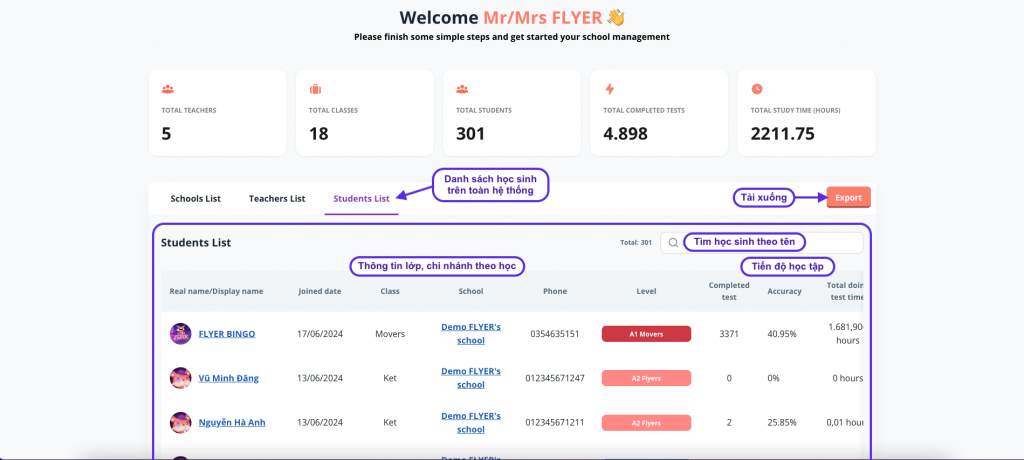Open FLYER BINGO's avatar picture
Viewport: 1024px width, 460px height.
tap(181, 334)
